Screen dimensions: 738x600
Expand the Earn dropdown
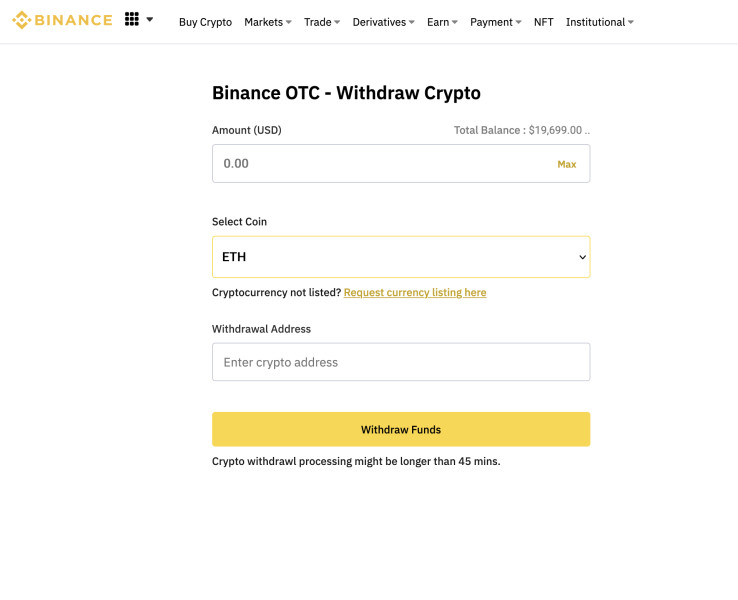[x=442, y=22]
